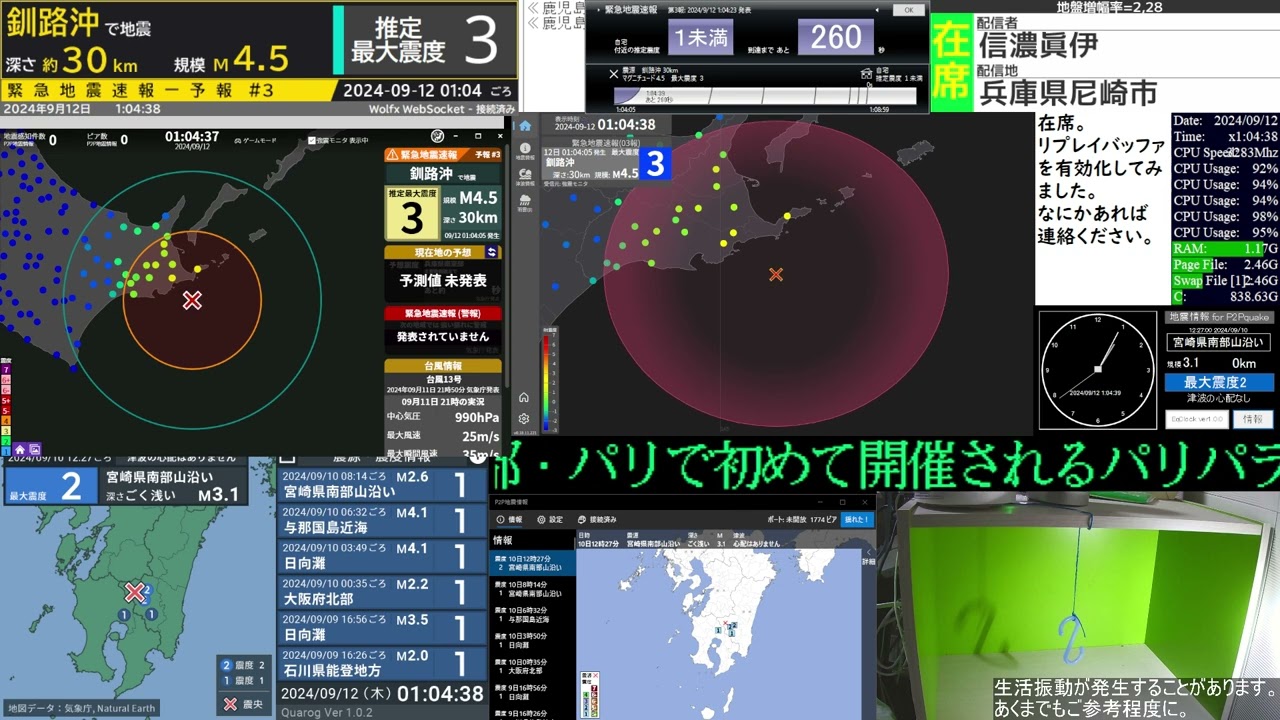Click the swap arrows icon beside 現在地の予想
Screen dimensions: 1280x720
click(492, 252)
